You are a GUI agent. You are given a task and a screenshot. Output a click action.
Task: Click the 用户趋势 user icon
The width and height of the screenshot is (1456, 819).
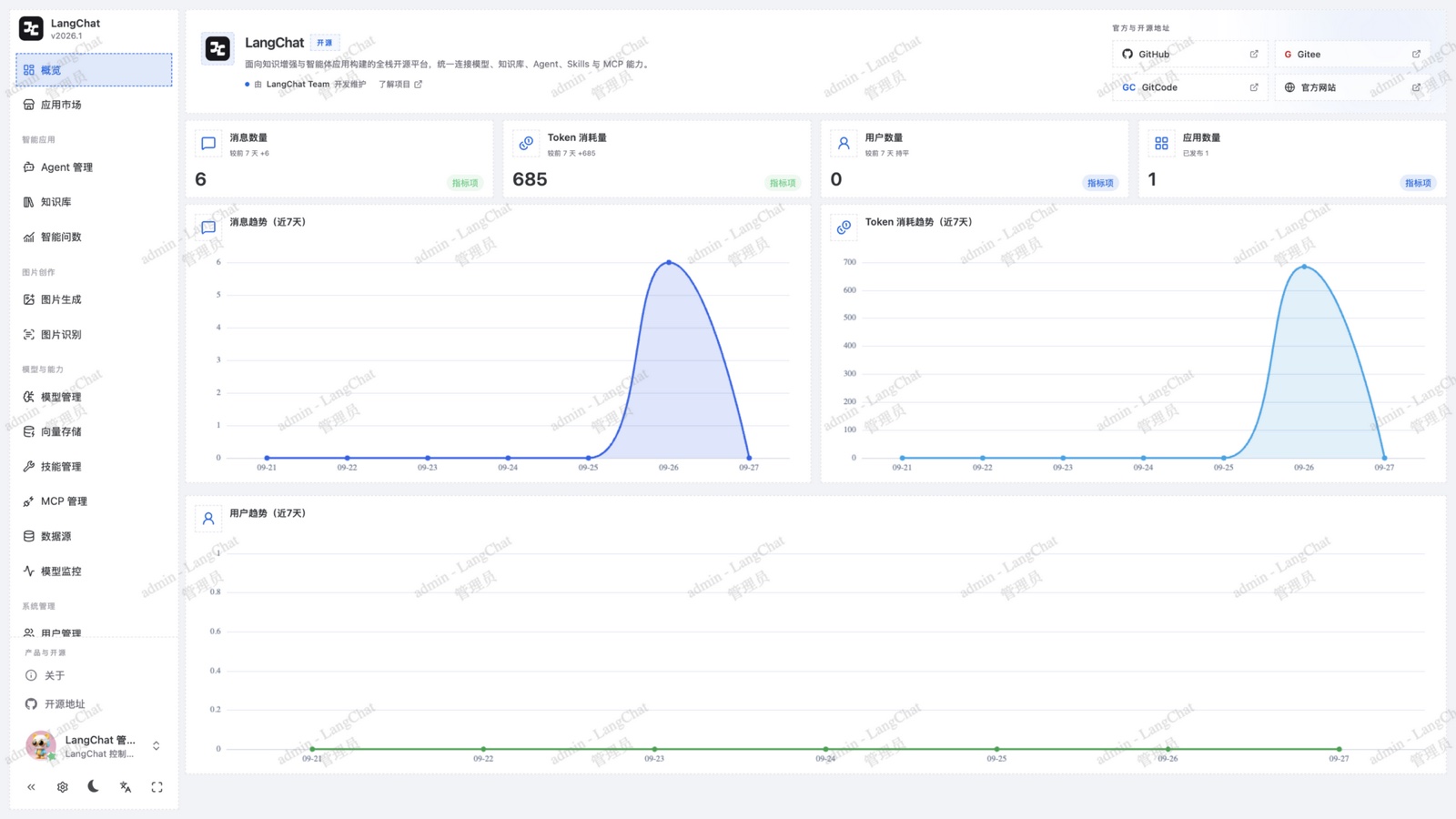tap(208, 519)
